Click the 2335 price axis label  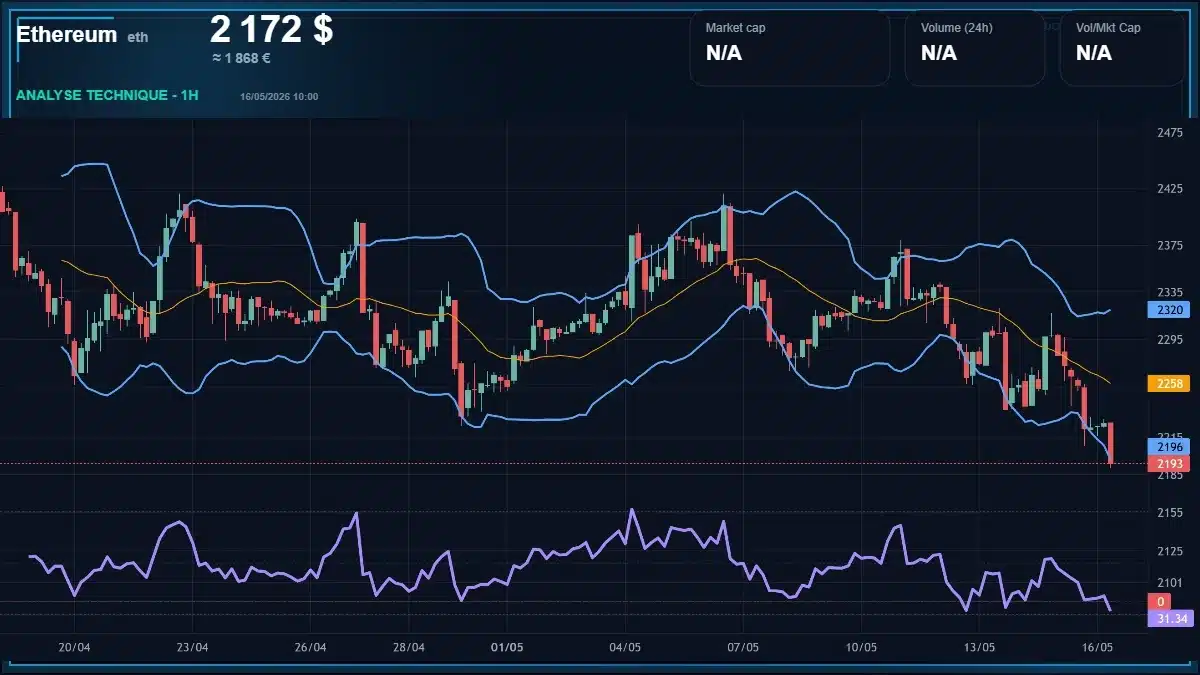point(1169,292)
